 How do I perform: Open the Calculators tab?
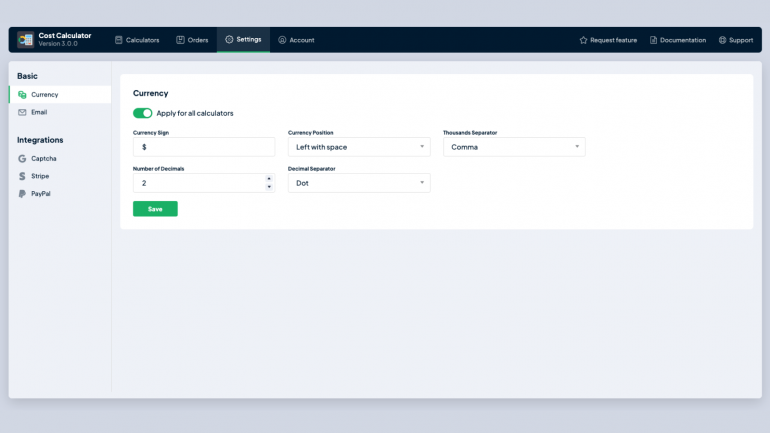pyautogui.click(x=137, y=40)
